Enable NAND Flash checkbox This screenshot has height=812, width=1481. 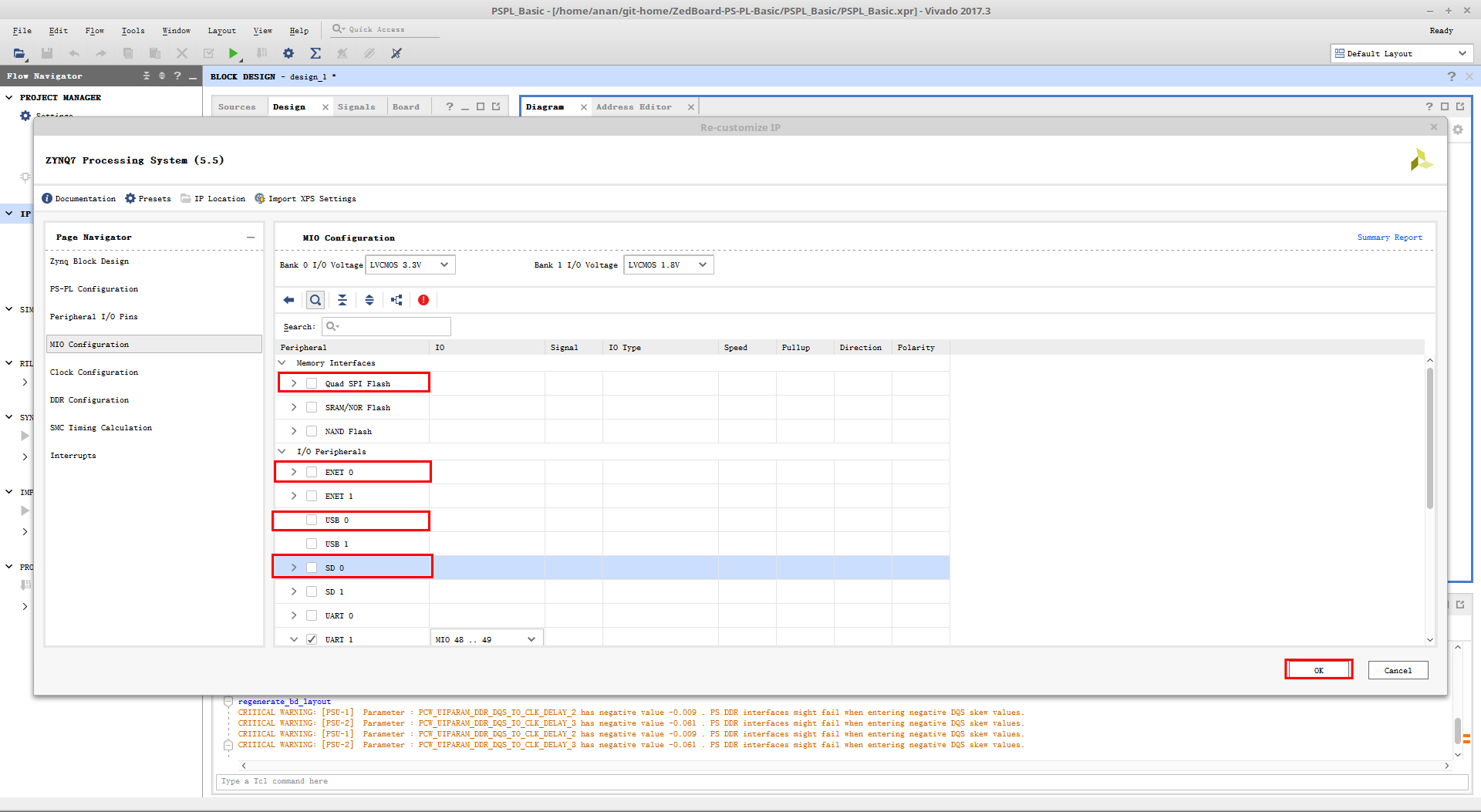[x=312, y=431]
